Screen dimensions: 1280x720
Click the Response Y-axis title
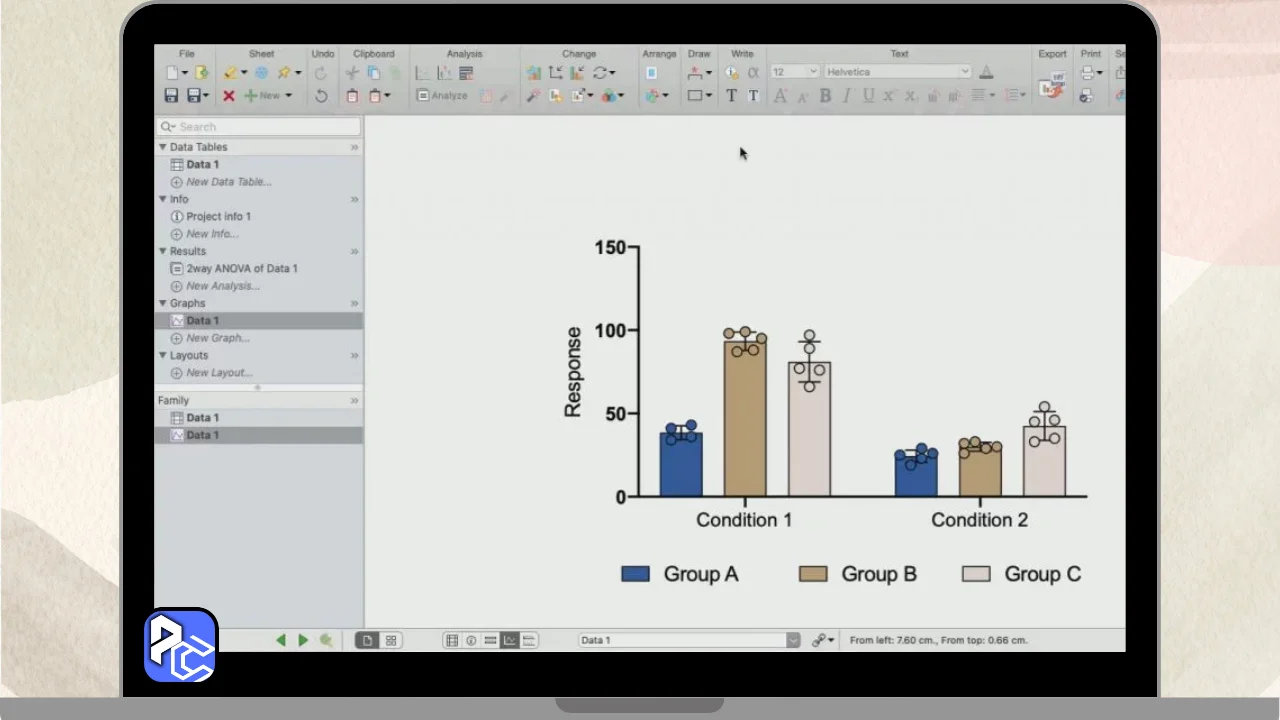coord(573,372)
